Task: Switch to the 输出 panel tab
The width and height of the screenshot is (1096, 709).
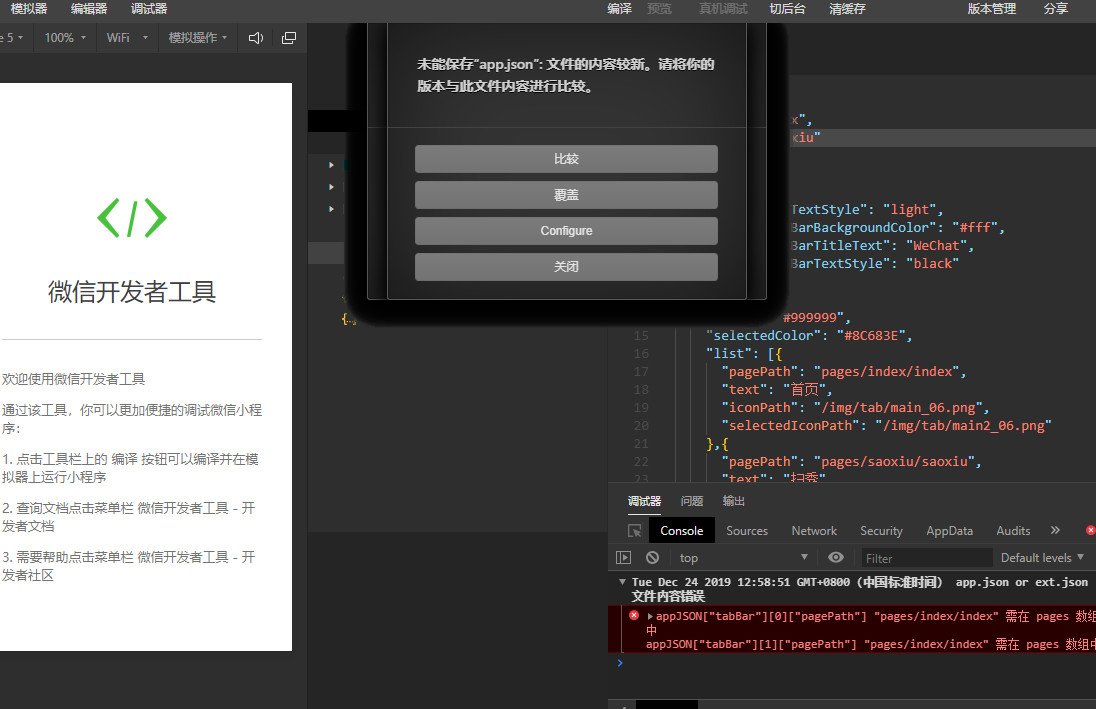Action: [x=734, y=501]
